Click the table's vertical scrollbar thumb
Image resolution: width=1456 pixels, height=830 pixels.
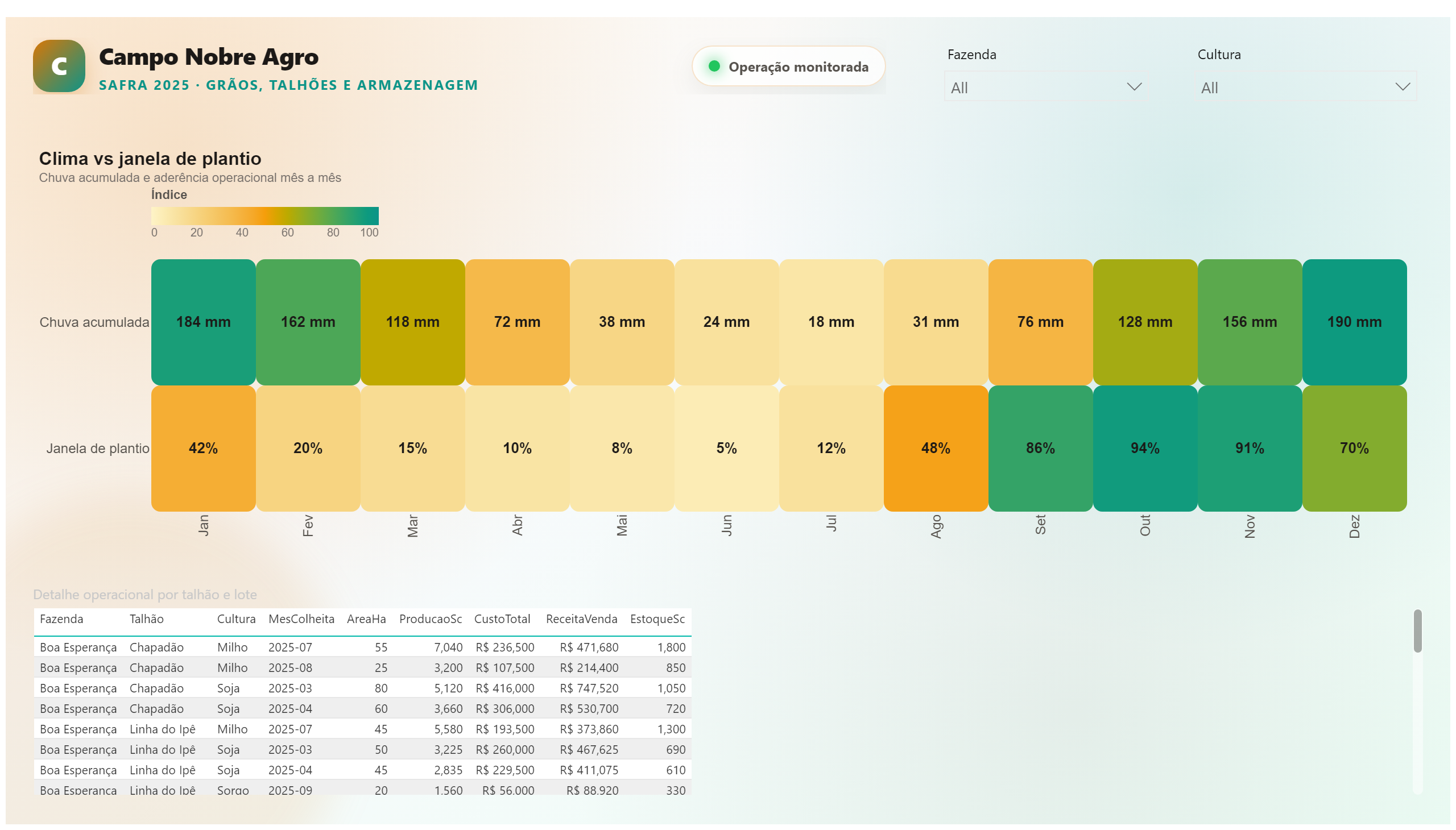[x=1417, y=631]
